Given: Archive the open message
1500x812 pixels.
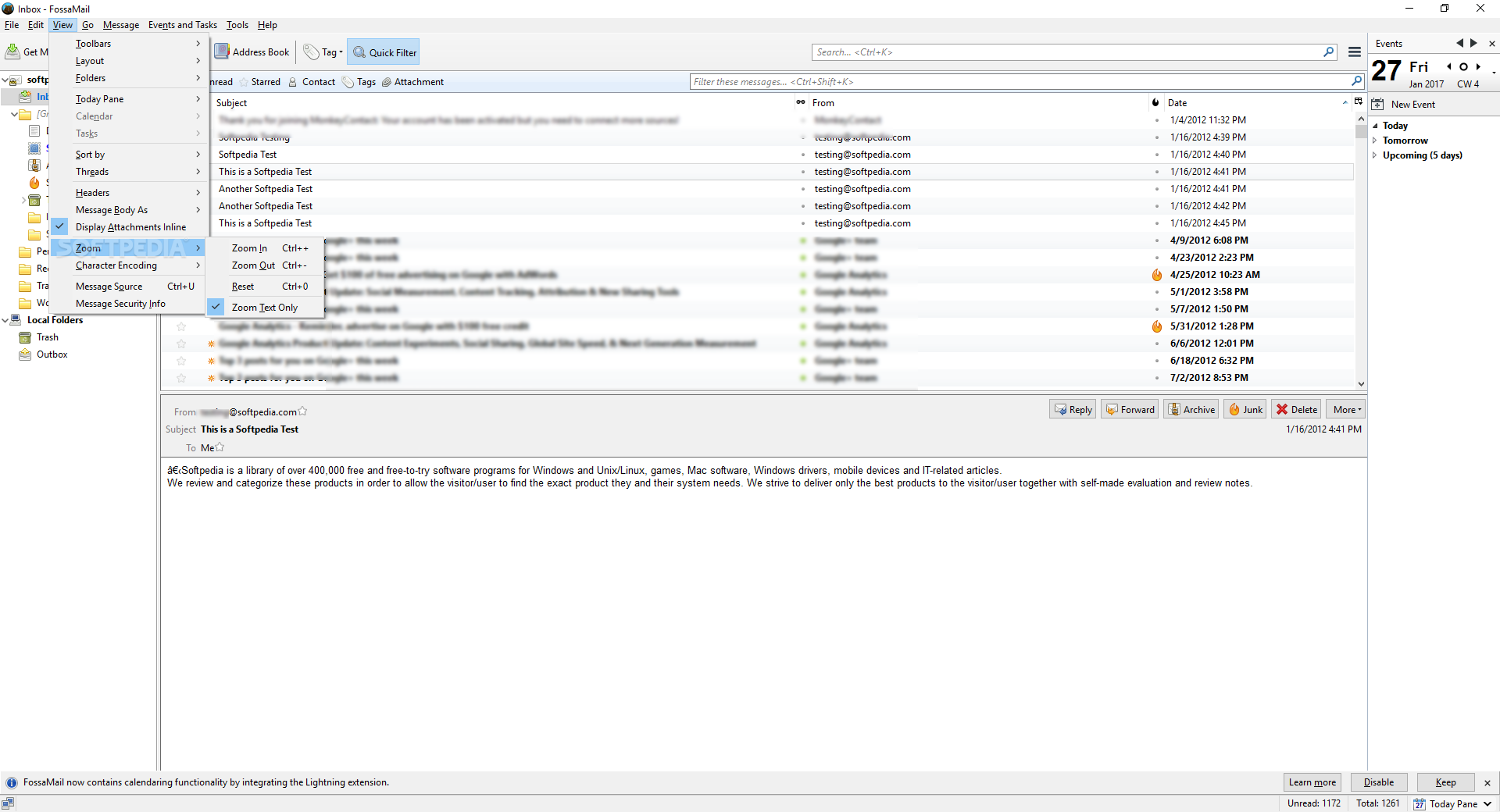Looking at the screenshot, I should click(1191, 409).
